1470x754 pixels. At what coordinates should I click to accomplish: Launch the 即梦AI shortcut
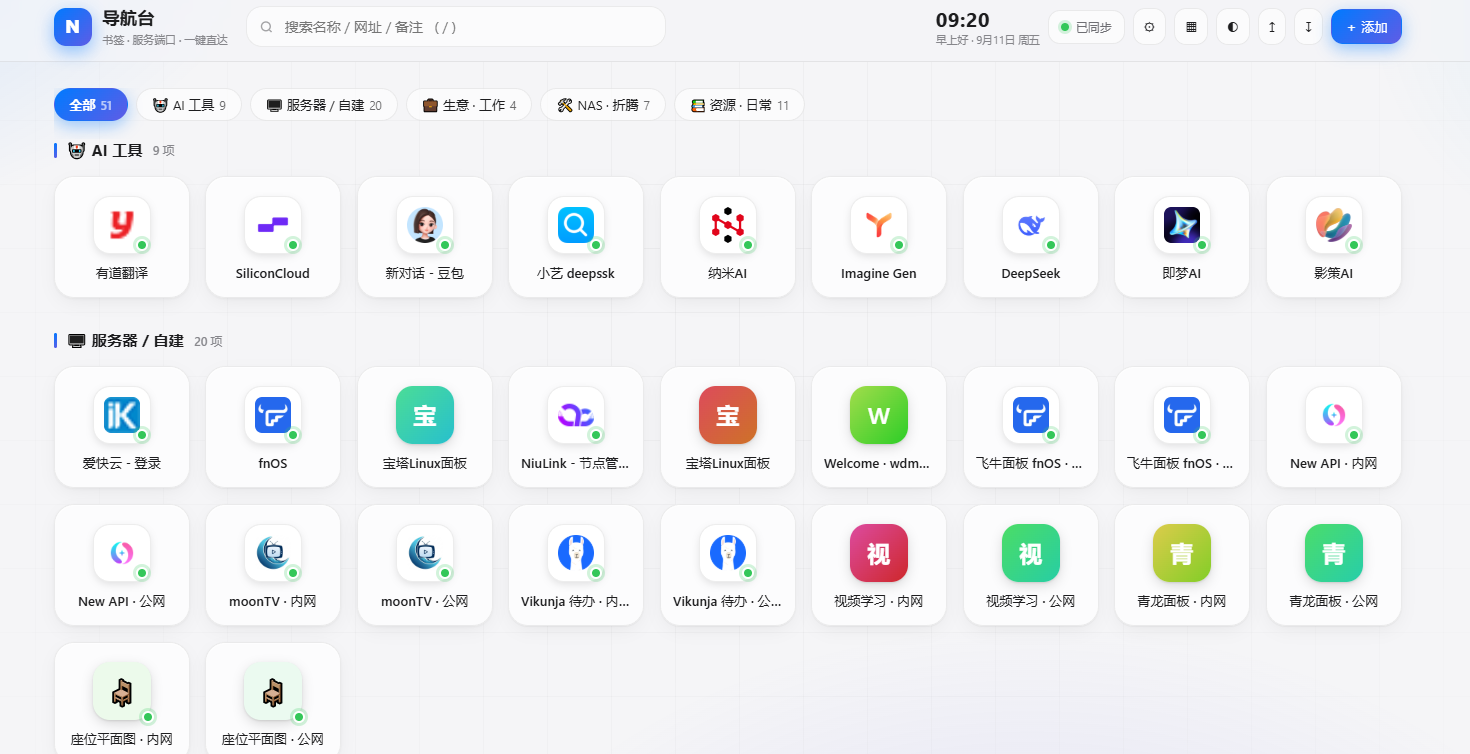1182,237
